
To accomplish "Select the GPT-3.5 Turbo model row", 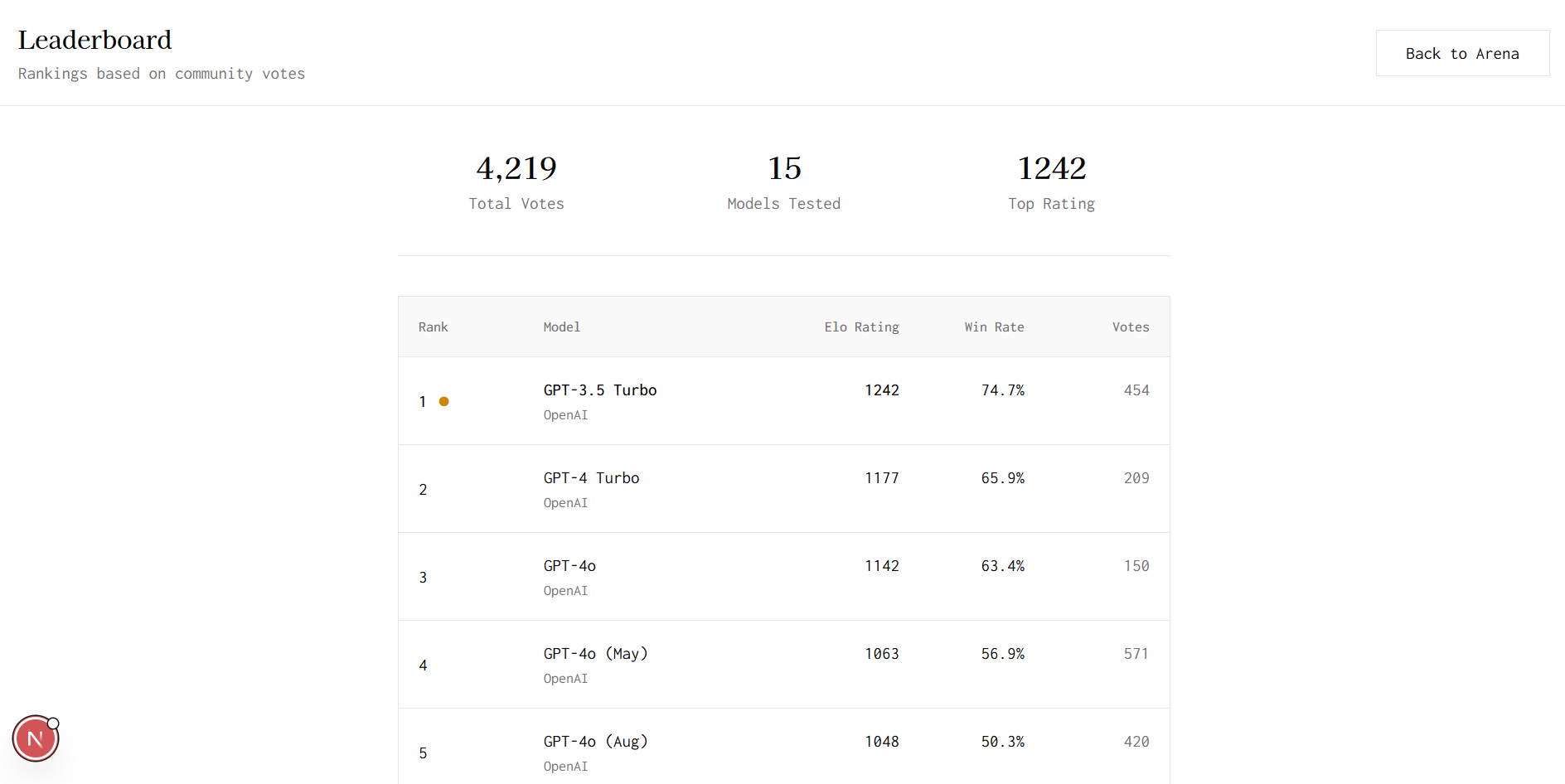I will [x=784, y=401].
